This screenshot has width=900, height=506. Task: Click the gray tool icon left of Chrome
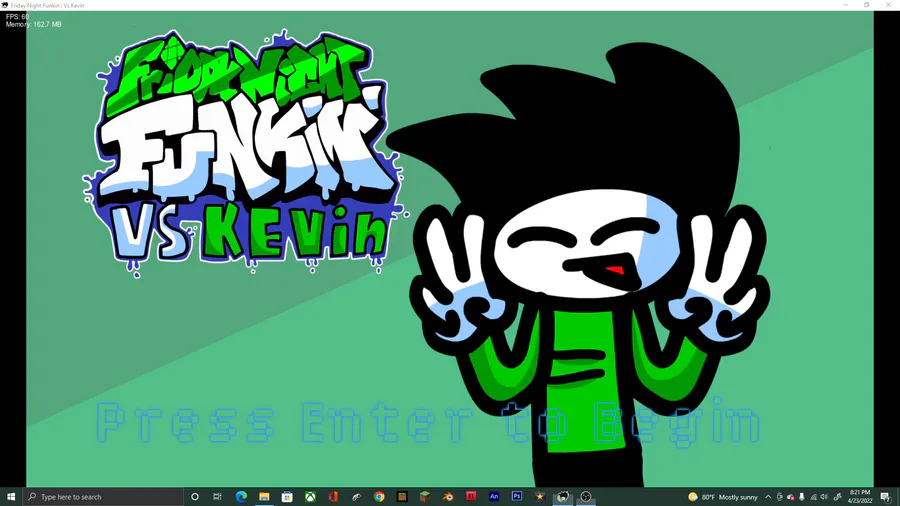coord(356,497)
